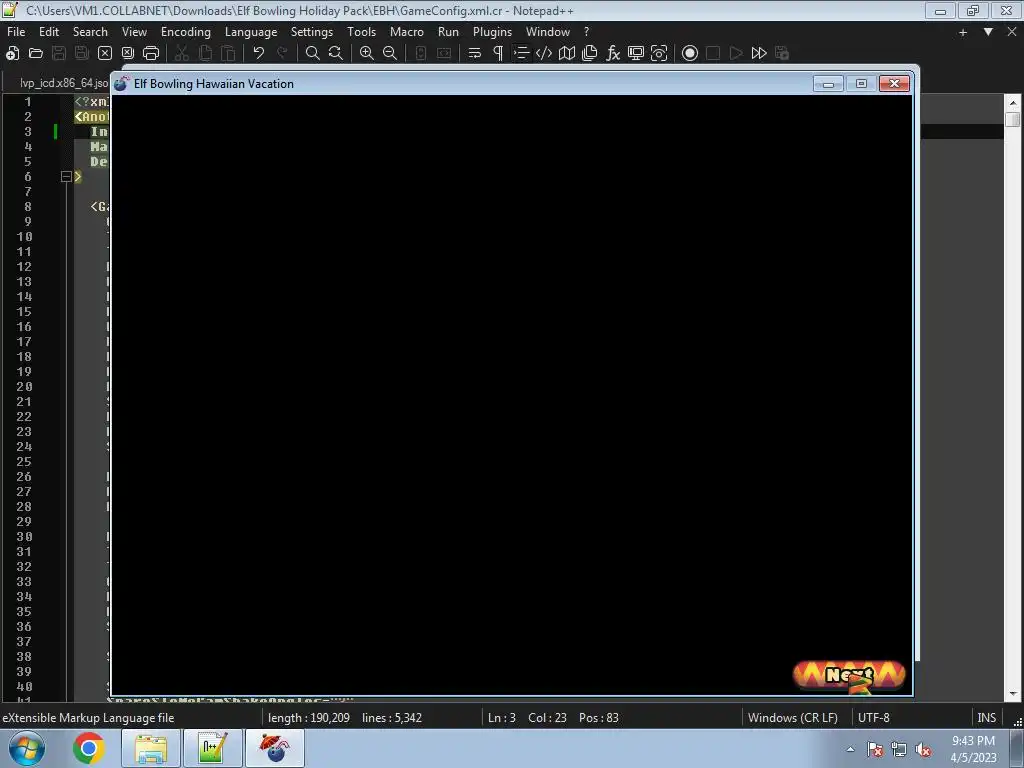Image resolution: width=1024 pixels, height=768 pixels.
Task: Click the Undo arrow icon
Action: [x=259, y=54]
